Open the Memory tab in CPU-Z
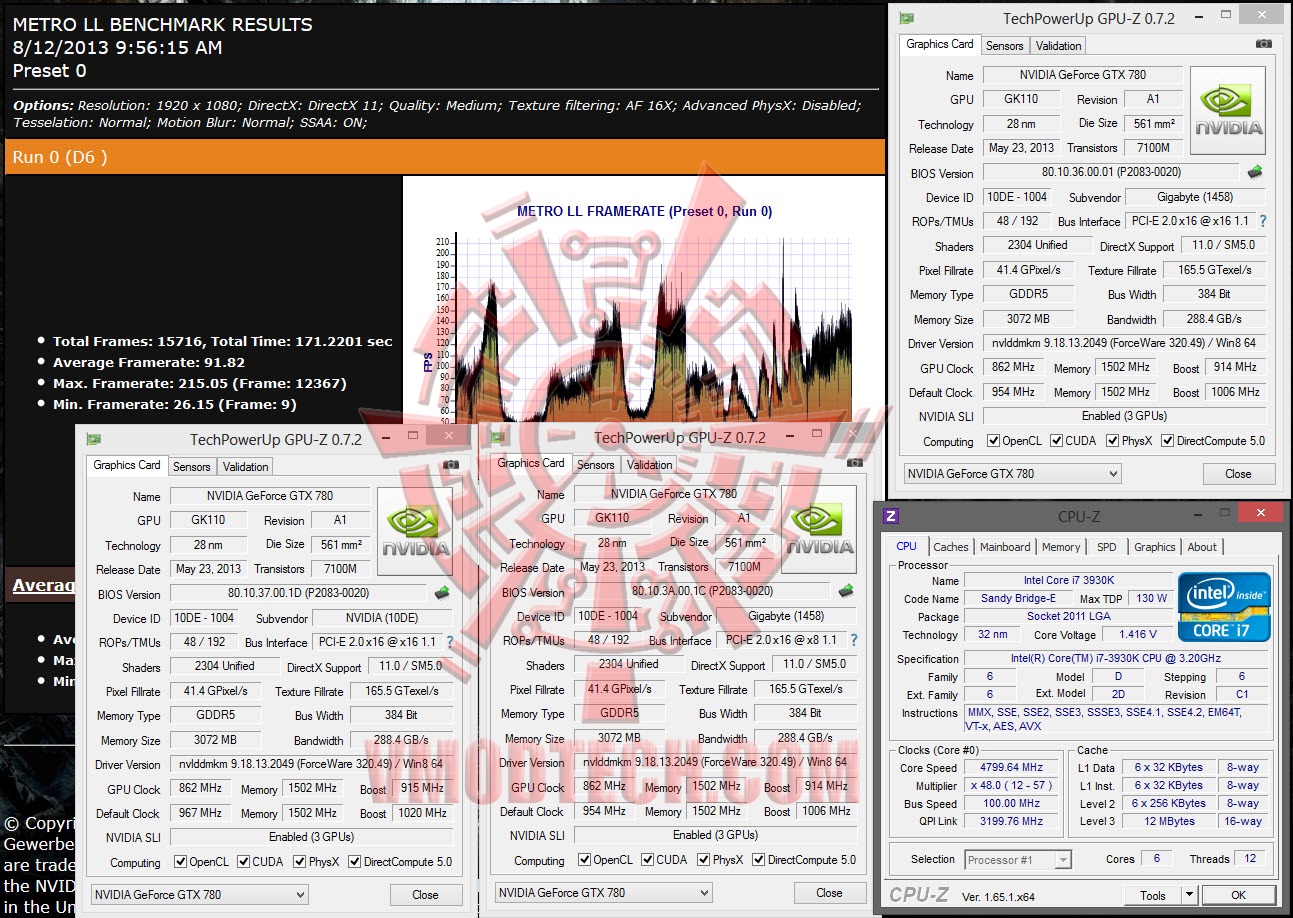This screenshot has width=1293, height=918. click(x=1061, y=547)
